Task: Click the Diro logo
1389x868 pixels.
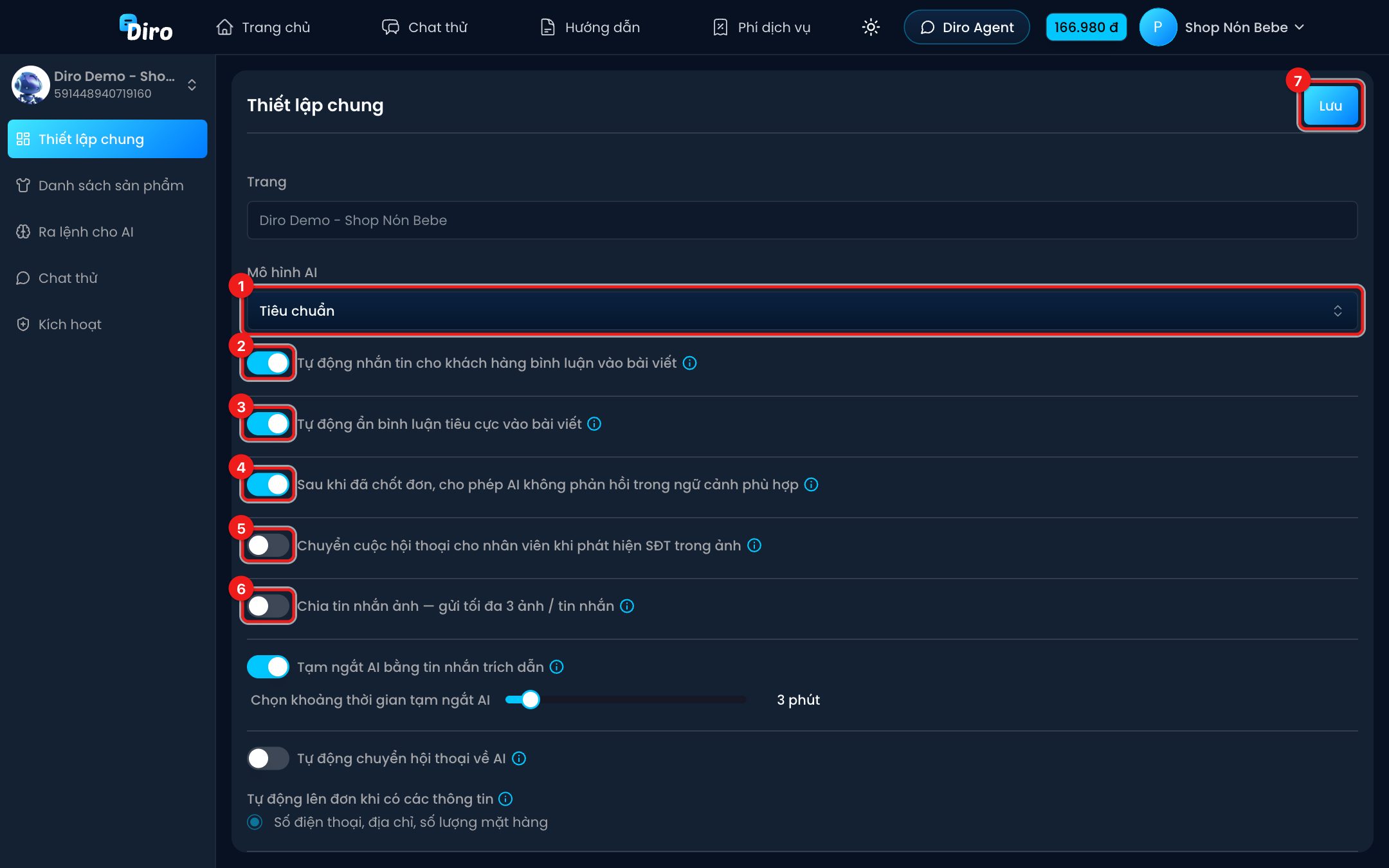Action: click(146, 28)
